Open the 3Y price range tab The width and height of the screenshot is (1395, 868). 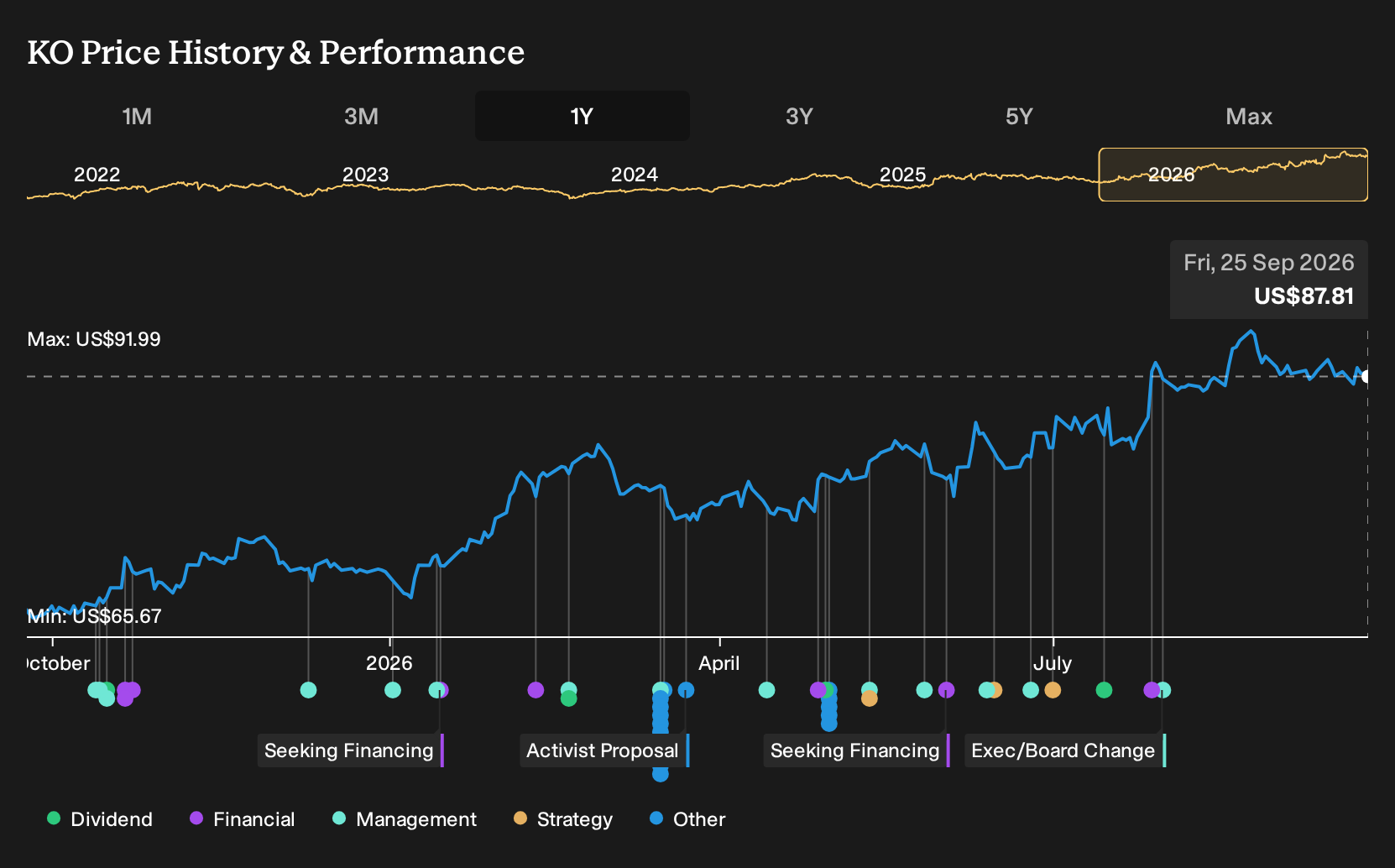[x=799, y=117]
